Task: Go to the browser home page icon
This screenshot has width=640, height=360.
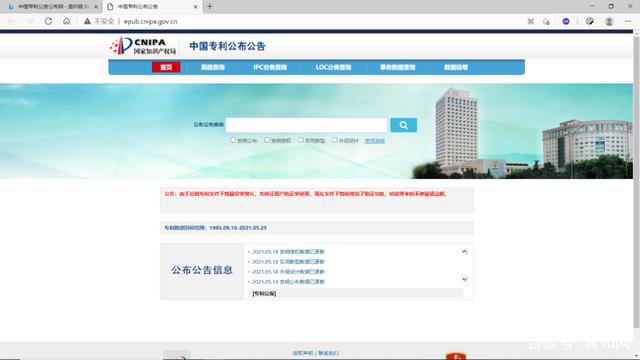Action: [x=67, y=21]
